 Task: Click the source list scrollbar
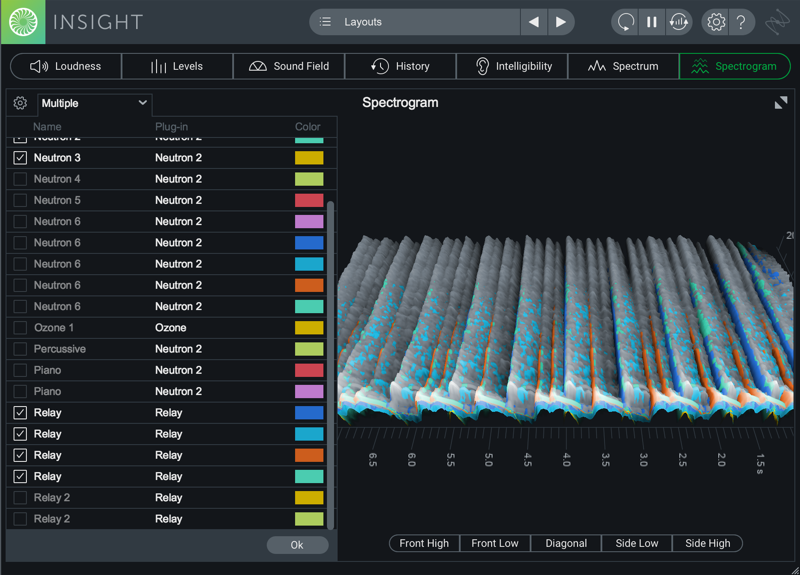tap(330, 365)
